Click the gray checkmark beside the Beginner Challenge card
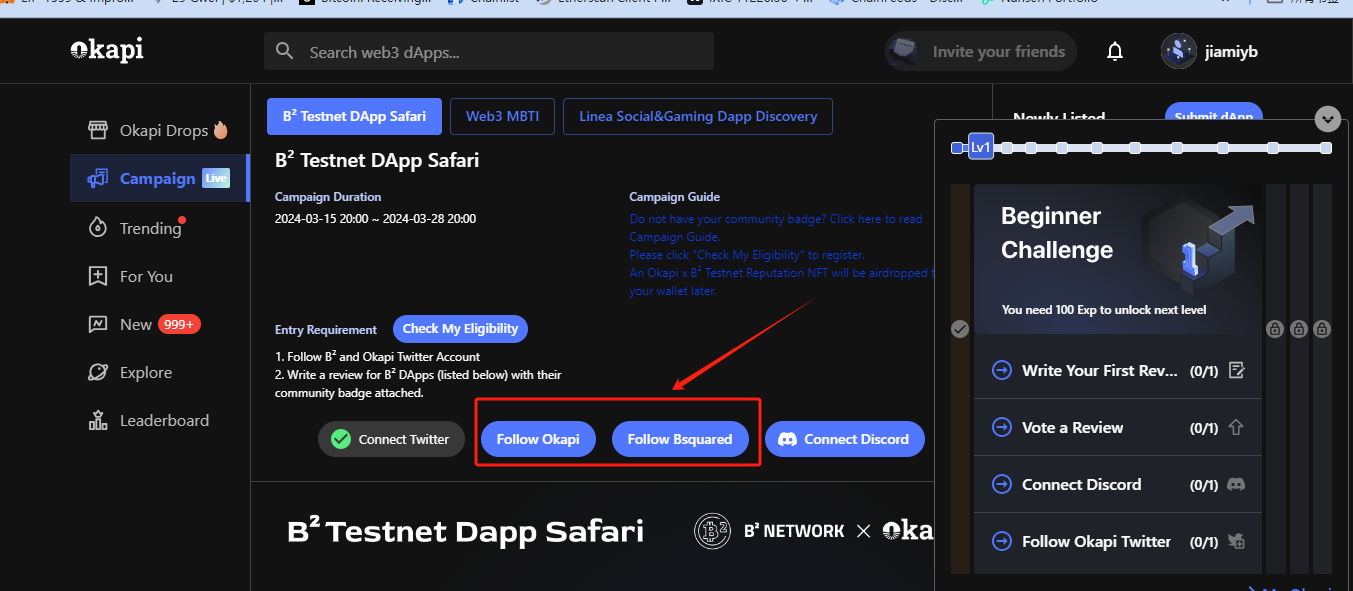 (960, 328)
